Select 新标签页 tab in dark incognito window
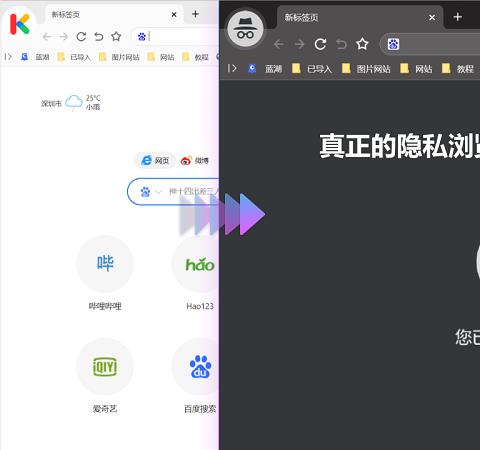The height and width of the screenshot is (450, 480). click(360, 17)
